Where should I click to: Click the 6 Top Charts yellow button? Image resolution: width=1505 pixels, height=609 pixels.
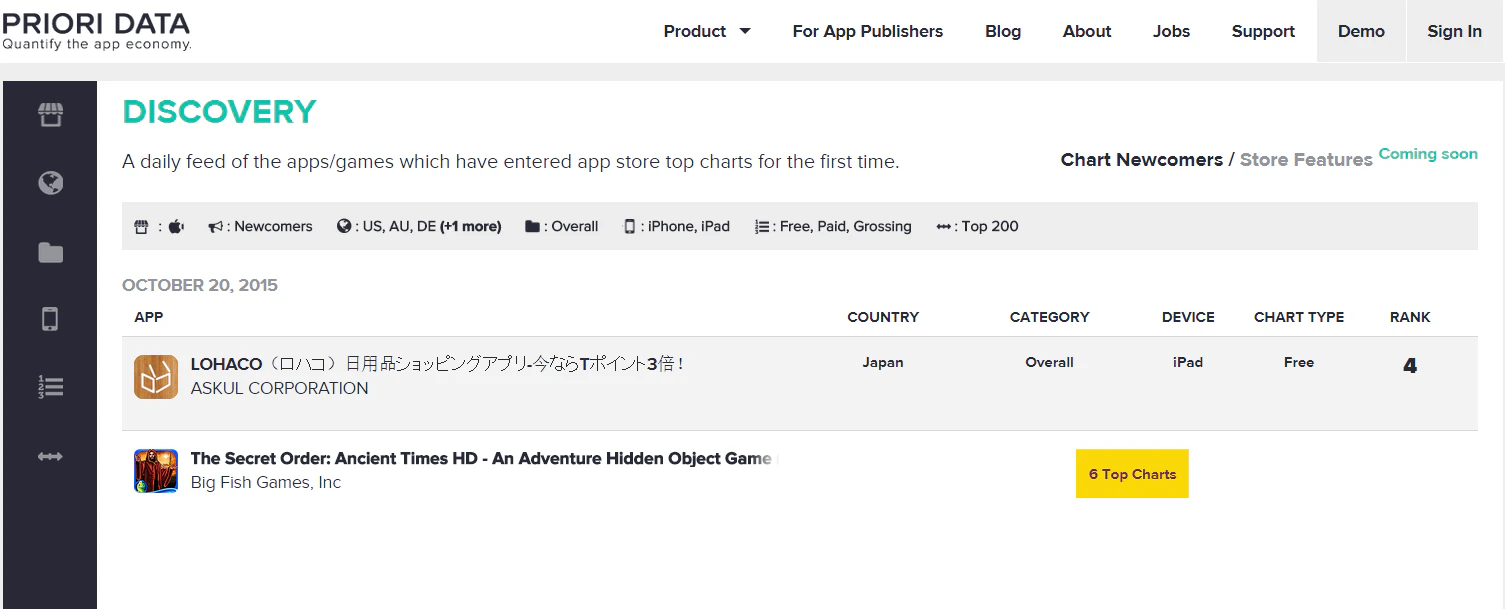point(1132,474)
